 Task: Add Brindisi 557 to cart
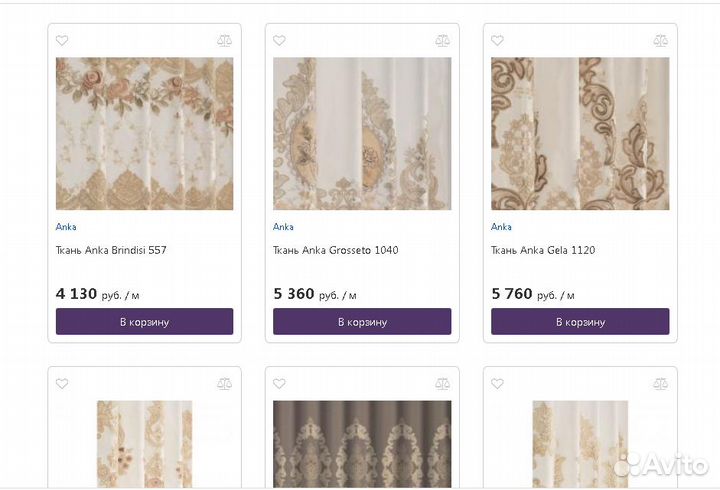point(144,322)
